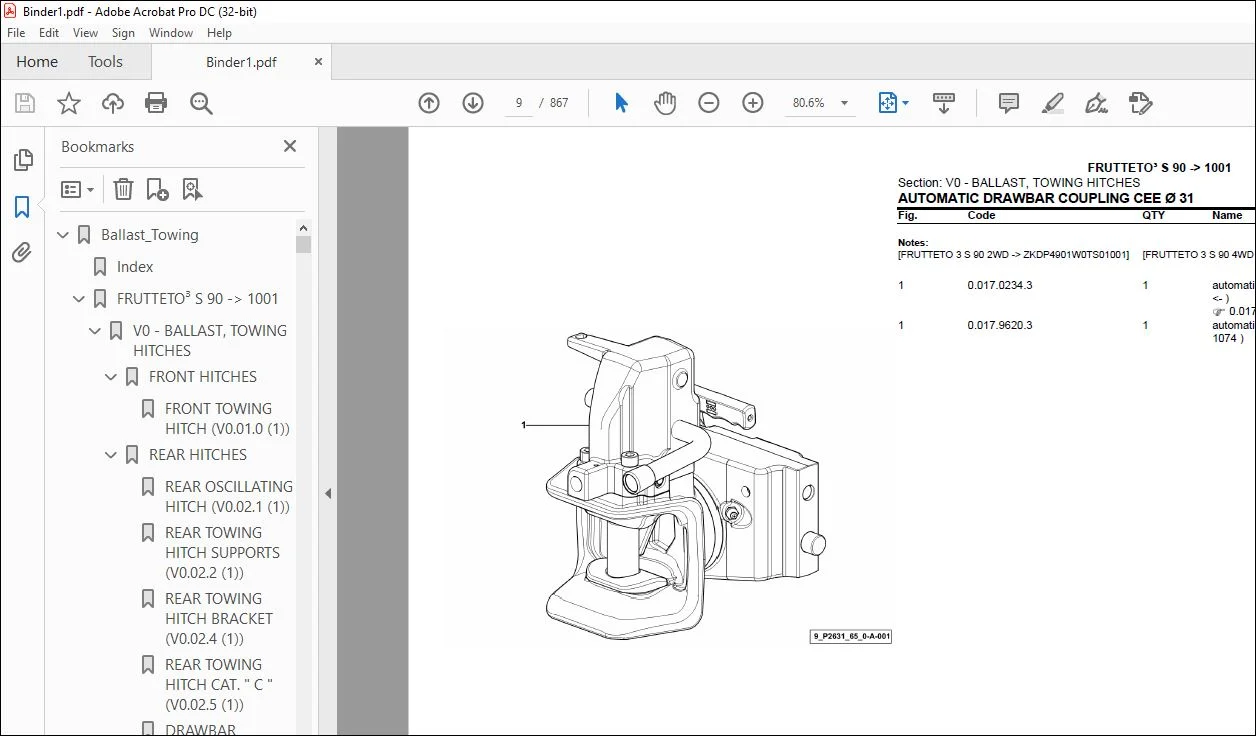Zoom out with minus icon

point(709,103)
